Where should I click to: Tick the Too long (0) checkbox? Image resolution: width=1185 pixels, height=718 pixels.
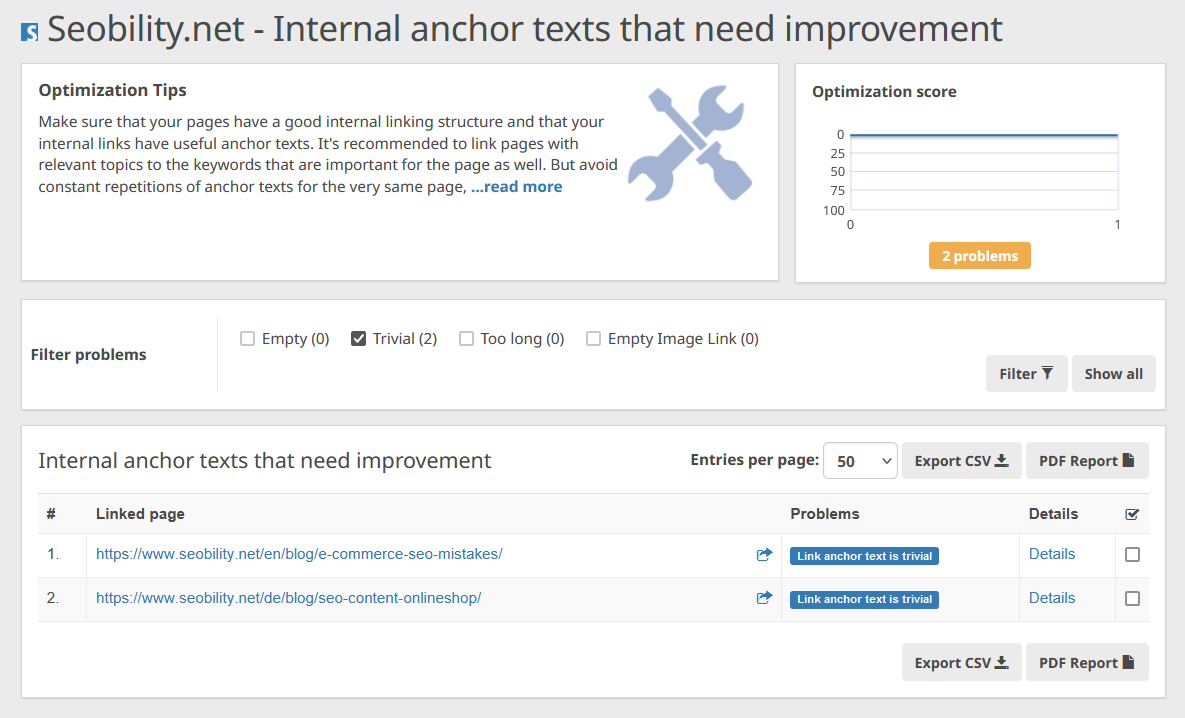click(x=466, y=339)
